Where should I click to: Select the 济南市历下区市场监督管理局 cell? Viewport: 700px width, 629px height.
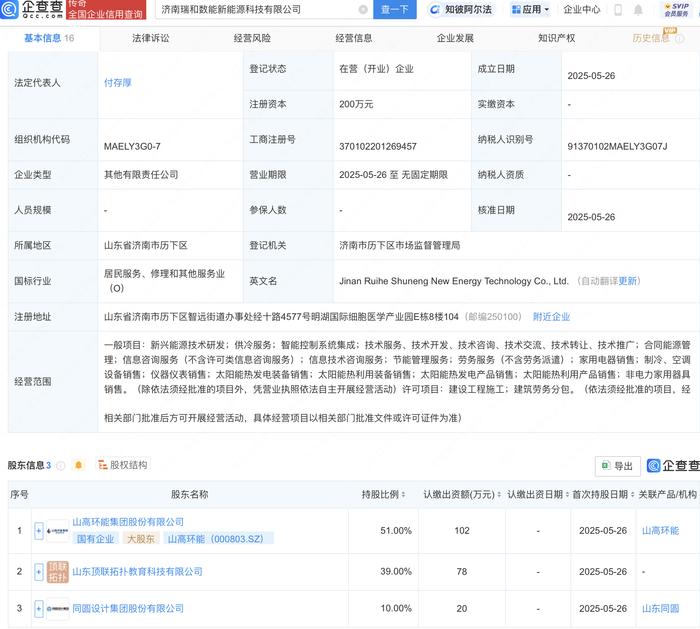(x=400, y=246)
